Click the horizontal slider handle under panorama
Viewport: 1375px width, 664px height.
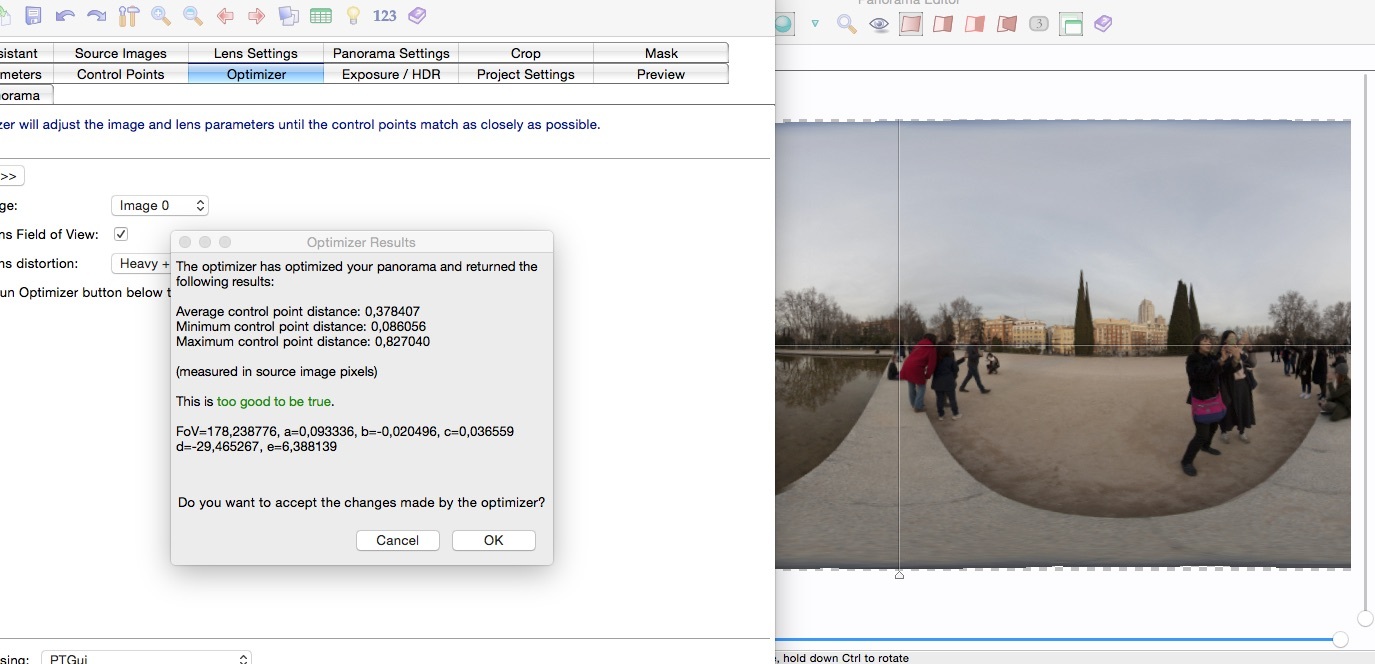coord(1340,639)
